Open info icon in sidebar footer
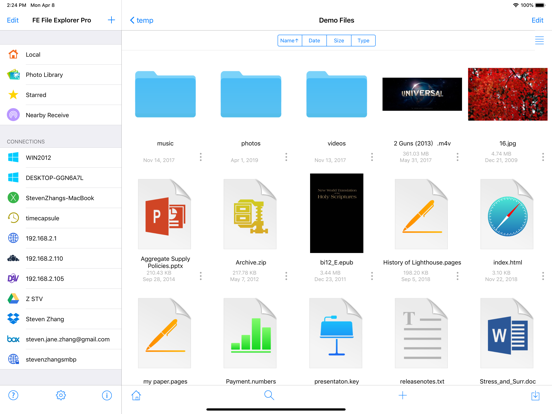 107,395
